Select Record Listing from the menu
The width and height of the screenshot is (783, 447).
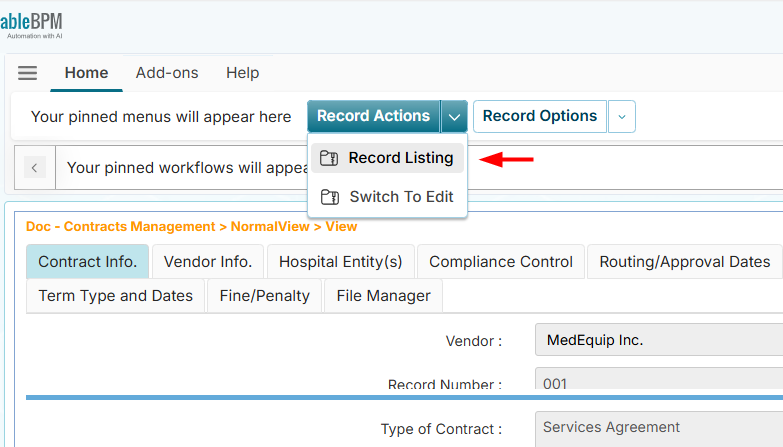pyautogui.click(x=400, y=158)
